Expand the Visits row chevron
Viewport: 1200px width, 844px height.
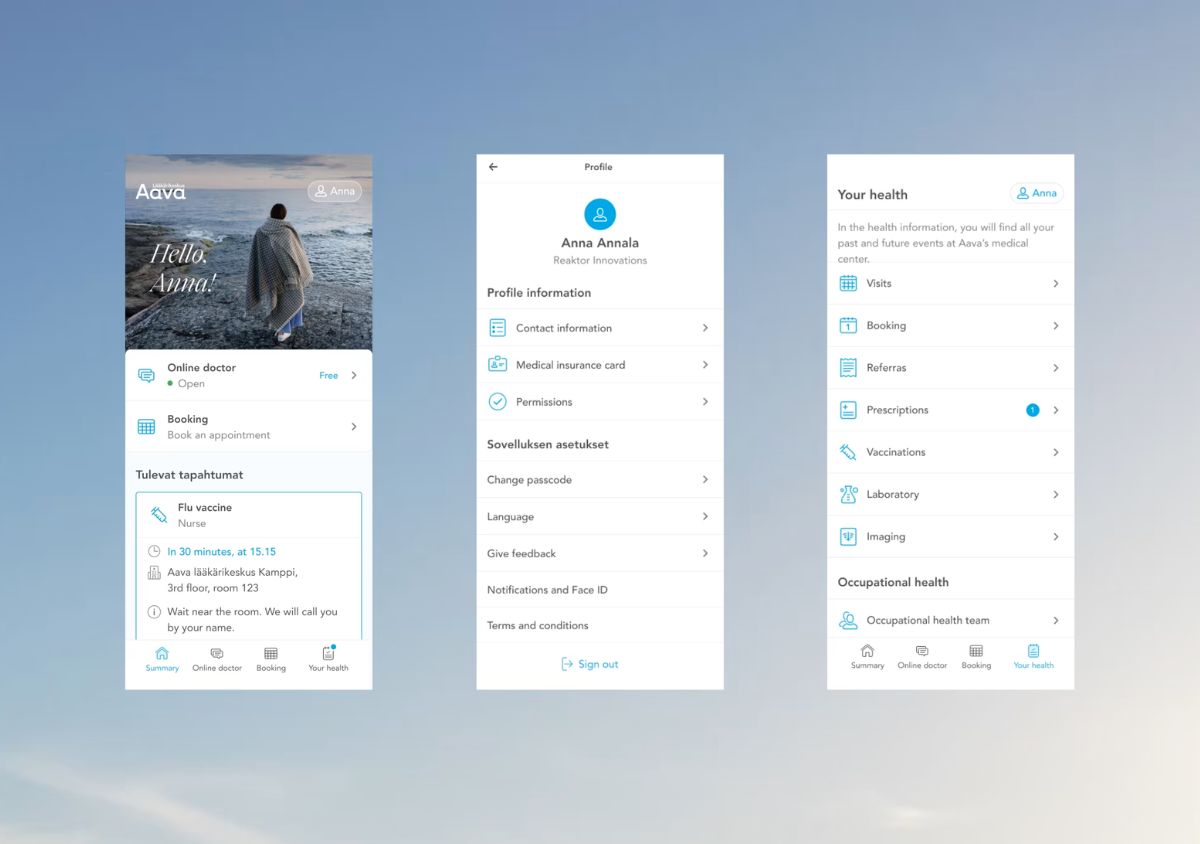1055,284
